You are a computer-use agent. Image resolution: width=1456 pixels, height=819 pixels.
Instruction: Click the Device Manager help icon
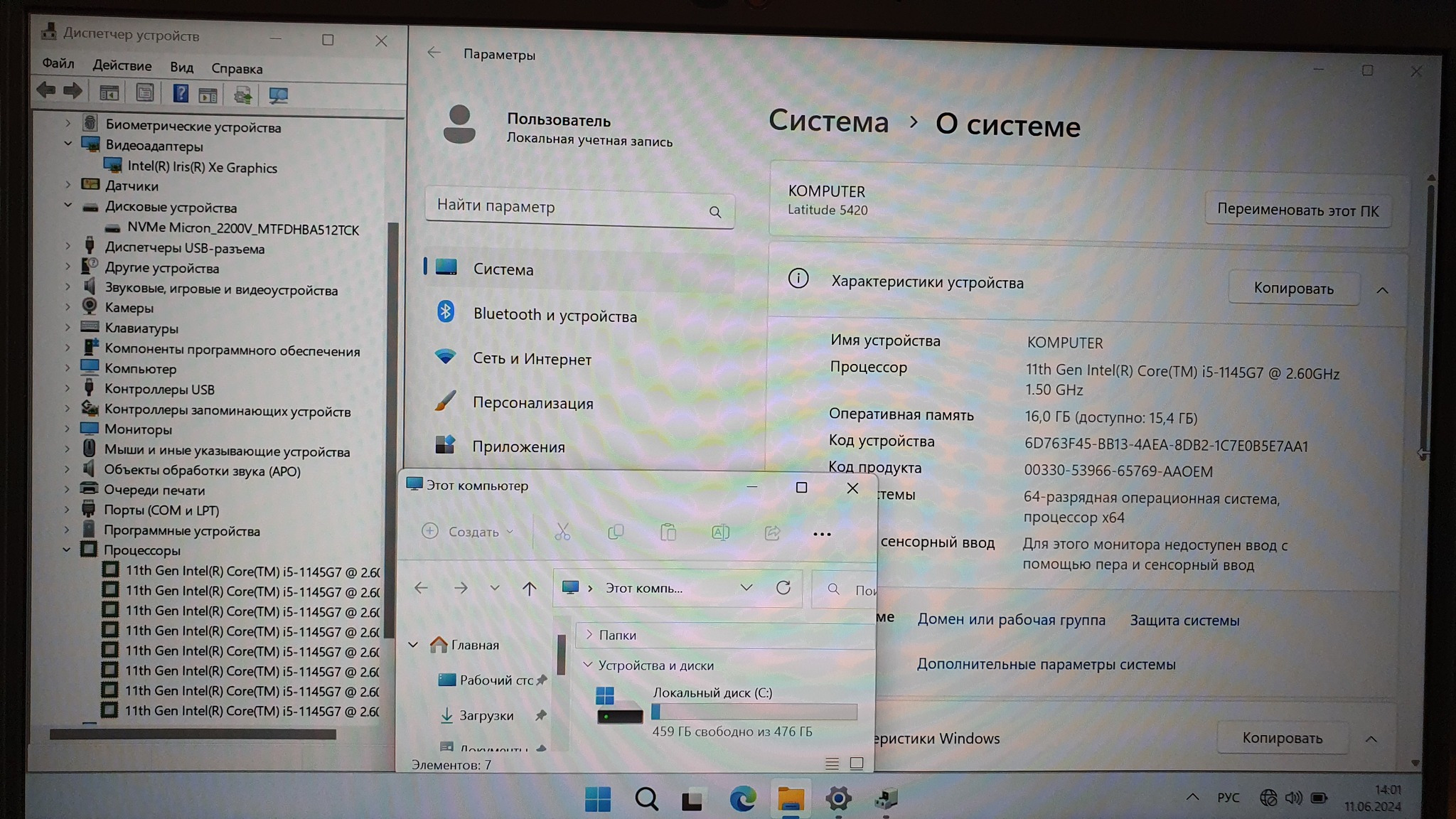[181, 94]
